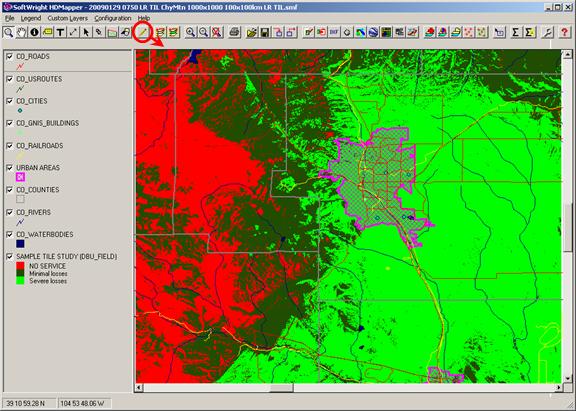Open the Configuration menu

tap(113, 18)
